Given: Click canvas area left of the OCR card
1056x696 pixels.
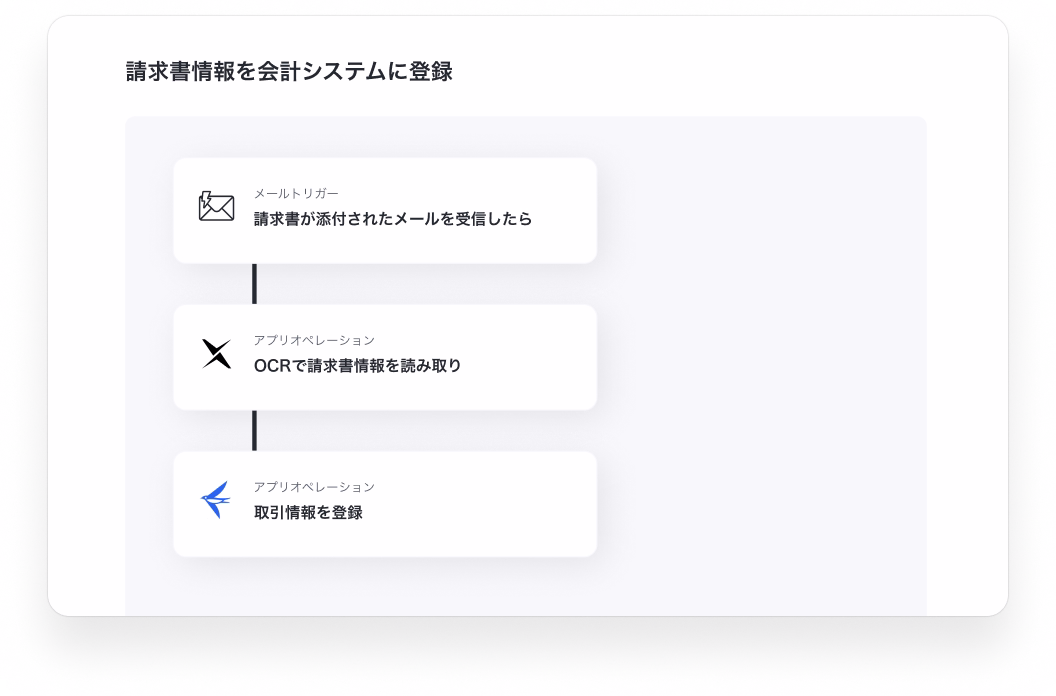Looking at the screenshot, I should click(x=150, y=357).
